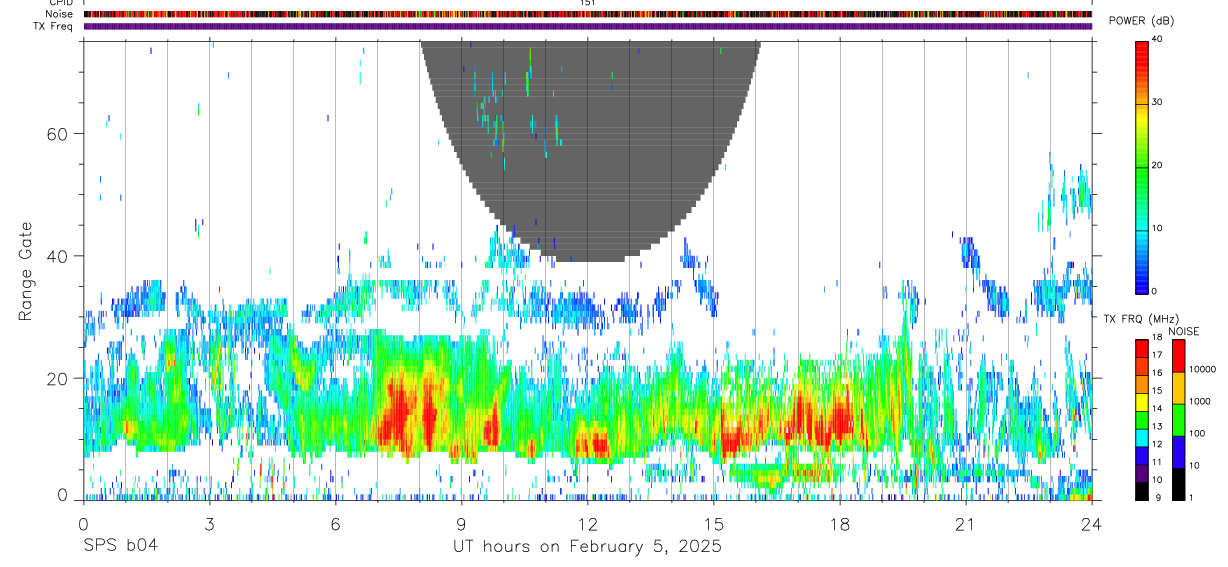Click the 21 tick on UT hours axis
This screenshot has height=567, width=1228.
click(x=966, y=524)
